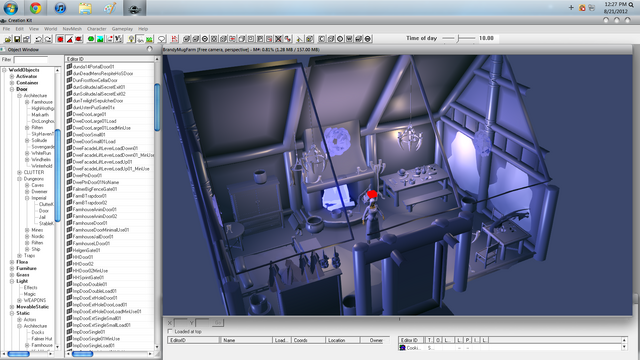This screenshot has width=640, height=360.
Task: Click the Windows Start orb
Action: (11, 8)
